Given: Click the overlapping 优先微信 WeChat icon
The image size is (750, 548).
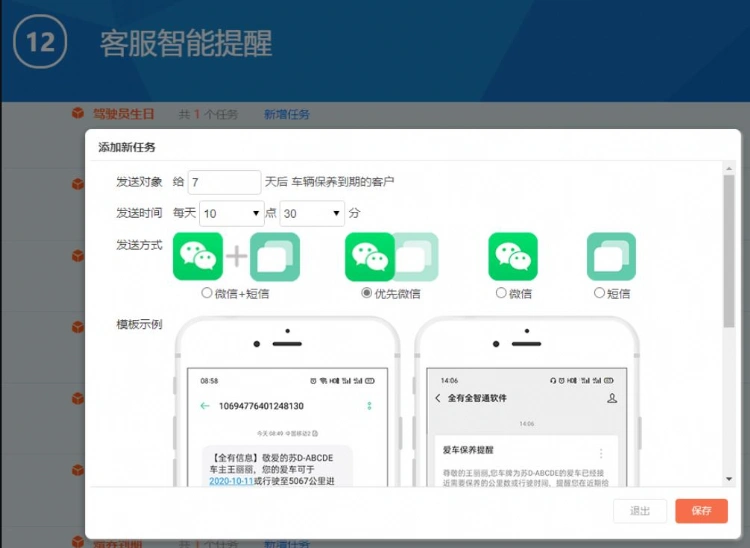Looking at the screenshot, I should coord(370,257).
